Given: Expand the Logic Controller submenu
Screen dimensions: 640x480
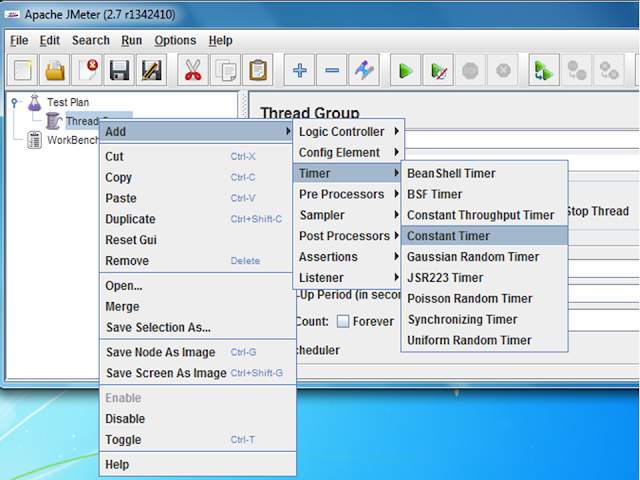Looking at the screenshot, I should tap(349, 131).
